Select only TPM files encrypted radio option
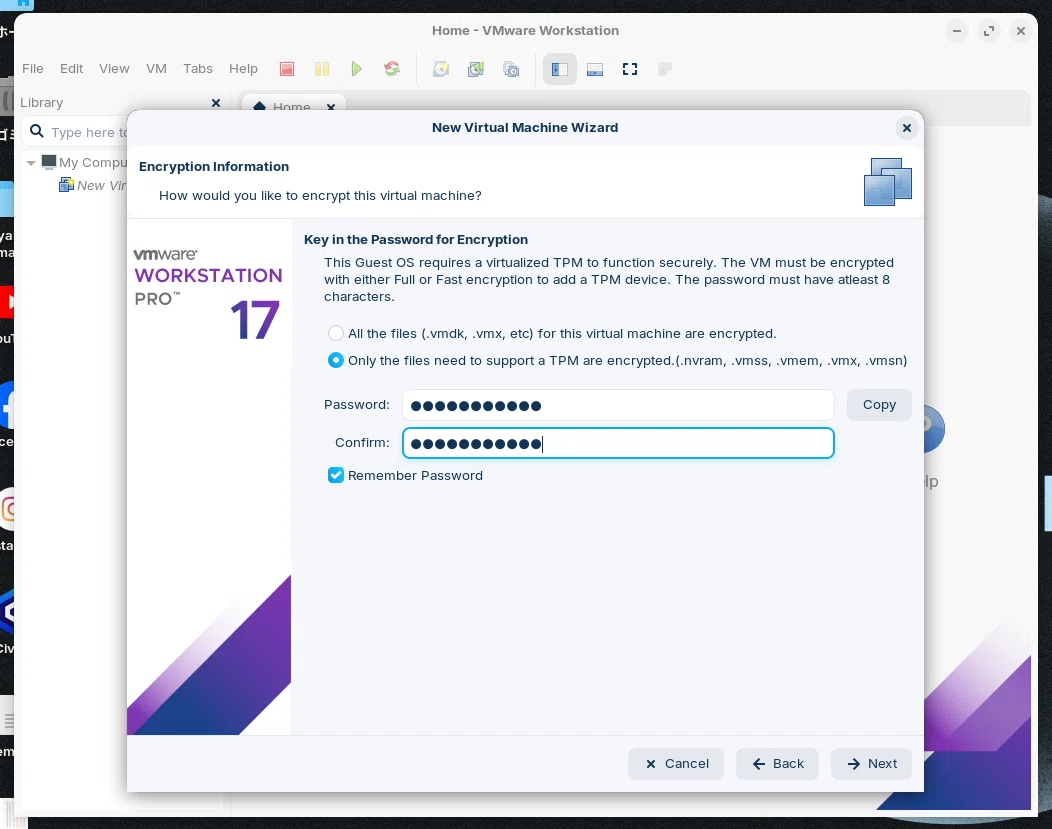The height and width of the screenshot is (829, 1052). 335,360
